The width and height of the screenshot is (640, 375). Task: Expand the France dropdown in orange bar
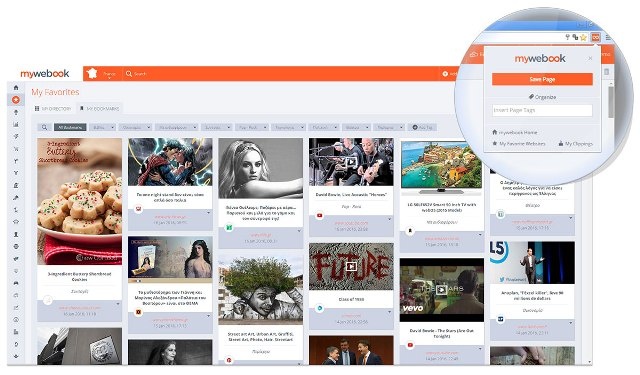tap(109, 75)
